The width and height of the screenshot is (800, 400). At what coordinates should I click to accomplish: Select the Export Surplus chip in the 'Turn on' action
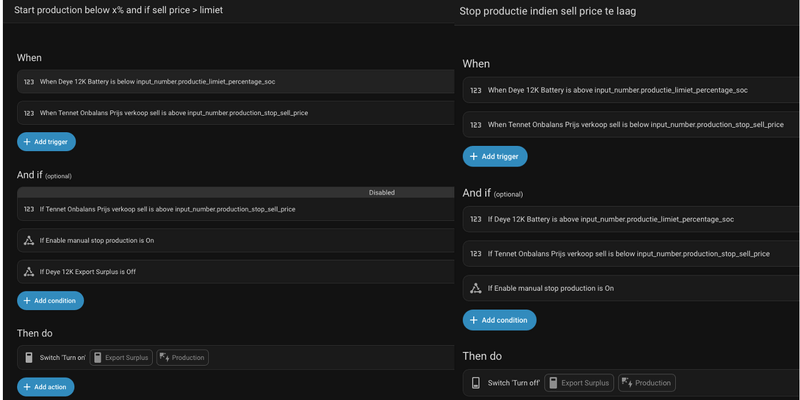(121, 358)
